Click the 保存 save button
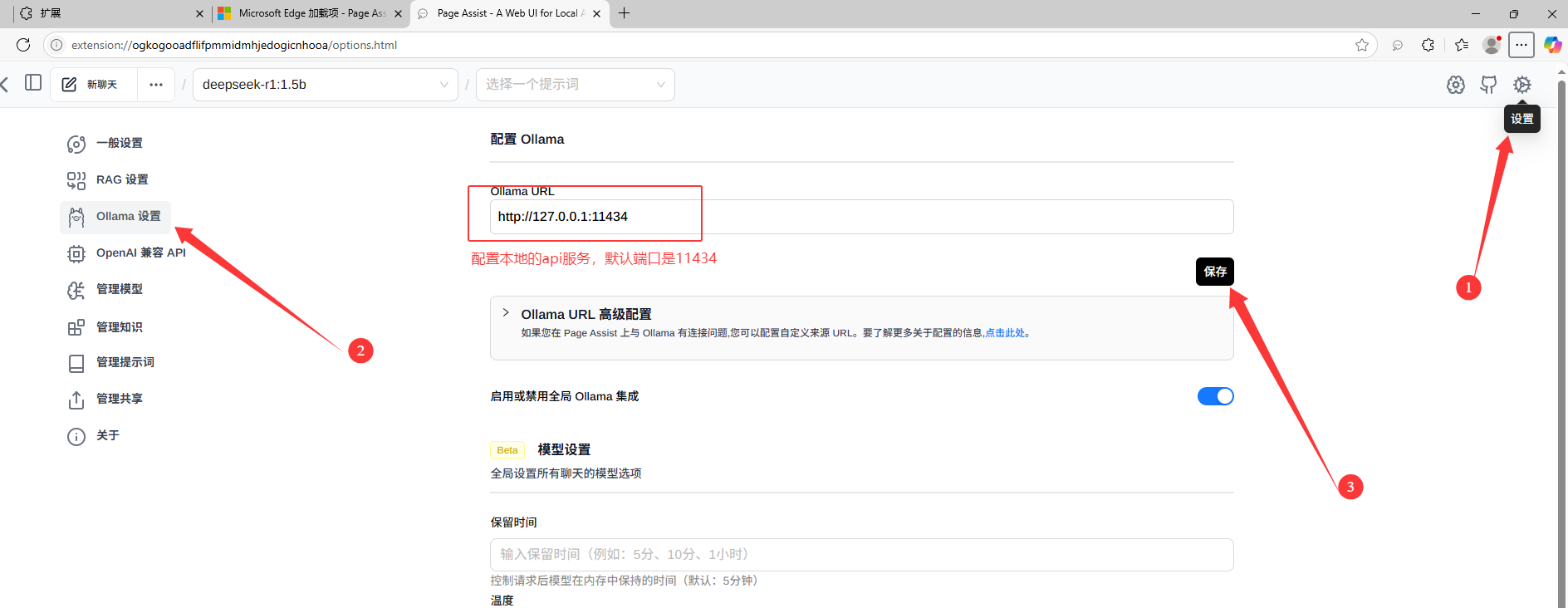This screenshot has height=608, width=1568. pos(1215,272)
